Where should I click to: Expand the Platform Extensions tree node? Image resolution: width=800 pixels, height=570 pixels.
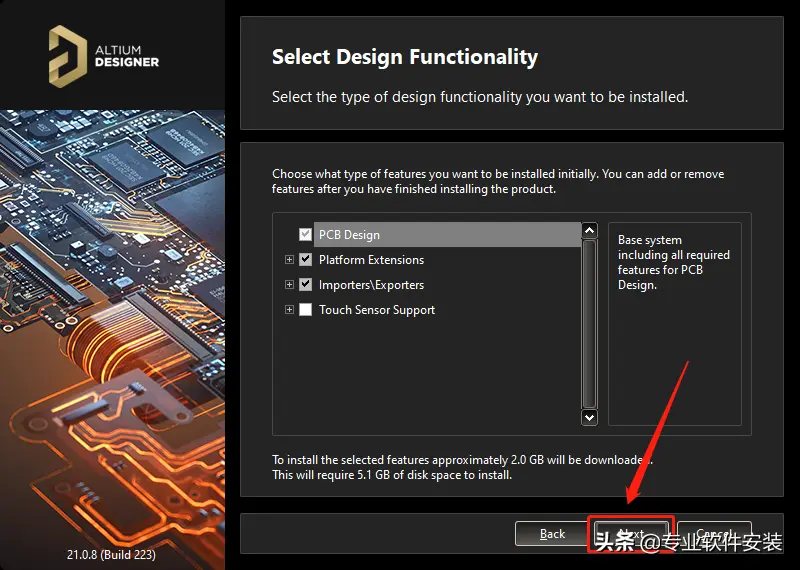point(289,260)
